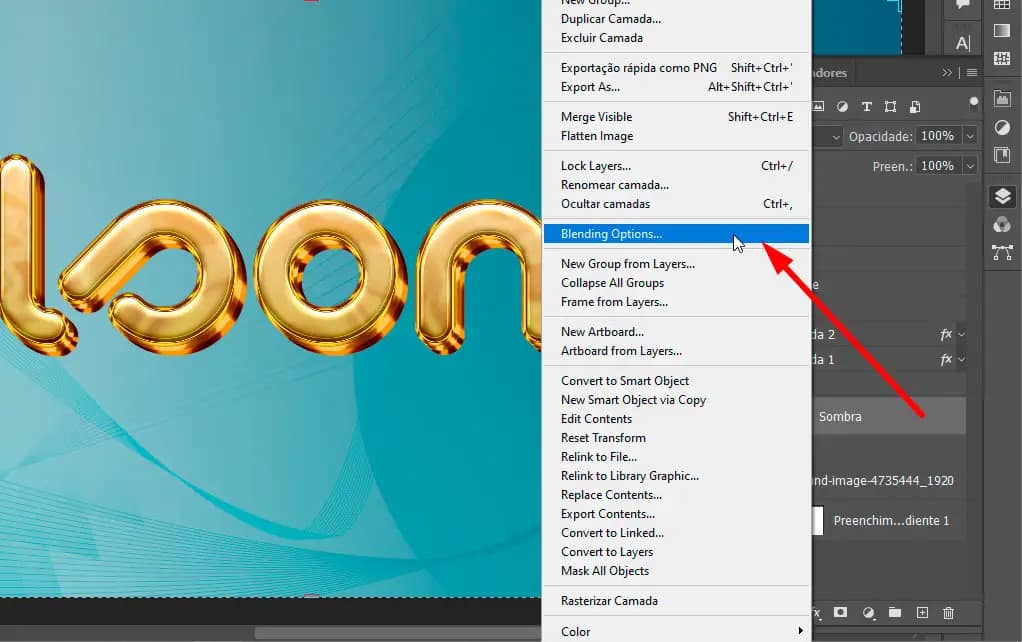Image resolution: width=1022 pixels, height=642 pixels.
Task: Add a layer mask icon
Action: (841, 612)
